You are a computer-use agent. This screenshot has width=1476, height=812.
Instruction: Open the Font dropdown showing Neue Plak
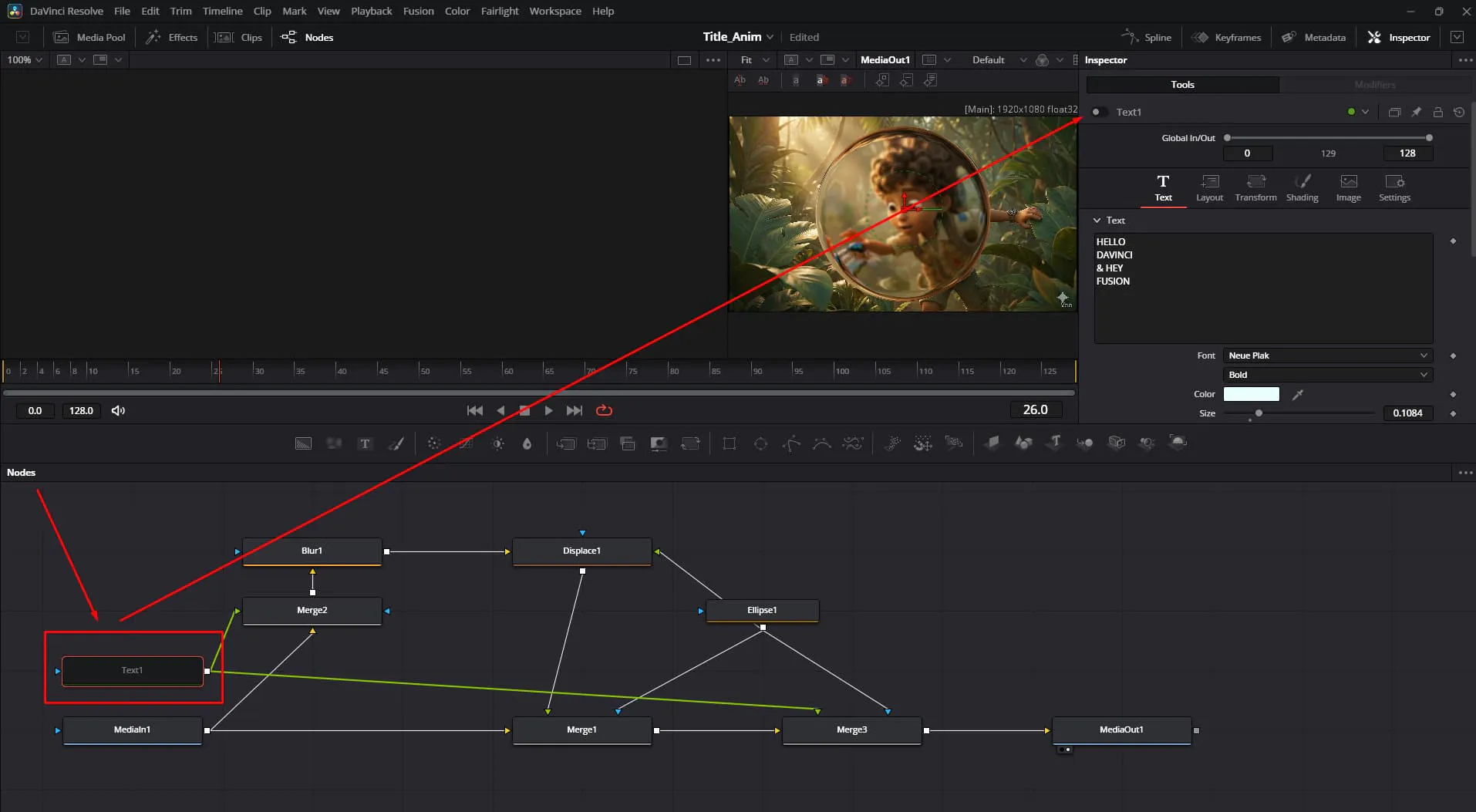tap(1327, 355)
